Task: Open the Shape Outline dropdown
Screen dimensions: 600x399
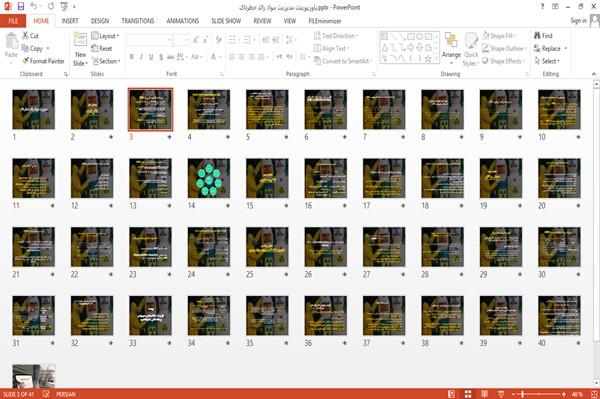Action: 504,49
